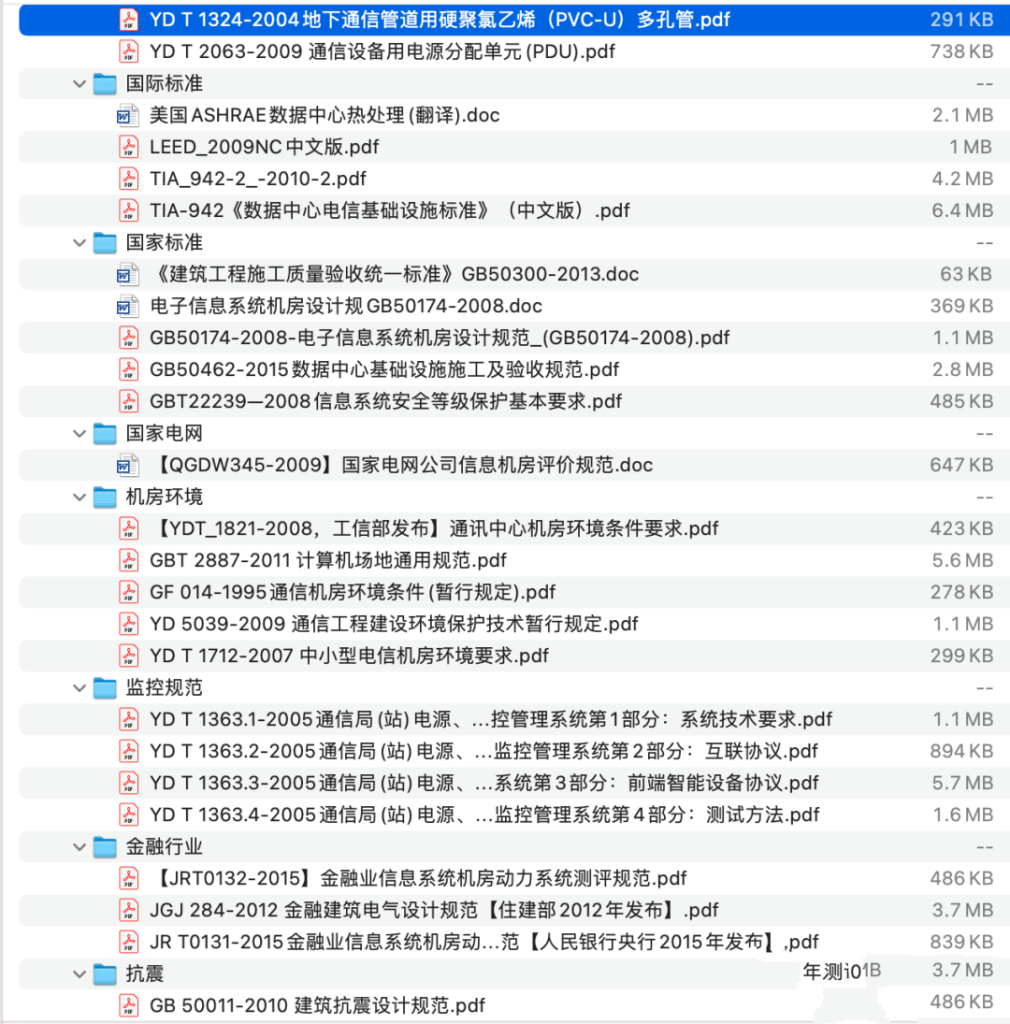The height and width of the screenshot is (1024, 1010).
Task: Click the PDF icon beside LEED_2009NC 中文版
Action: (129, 147)
